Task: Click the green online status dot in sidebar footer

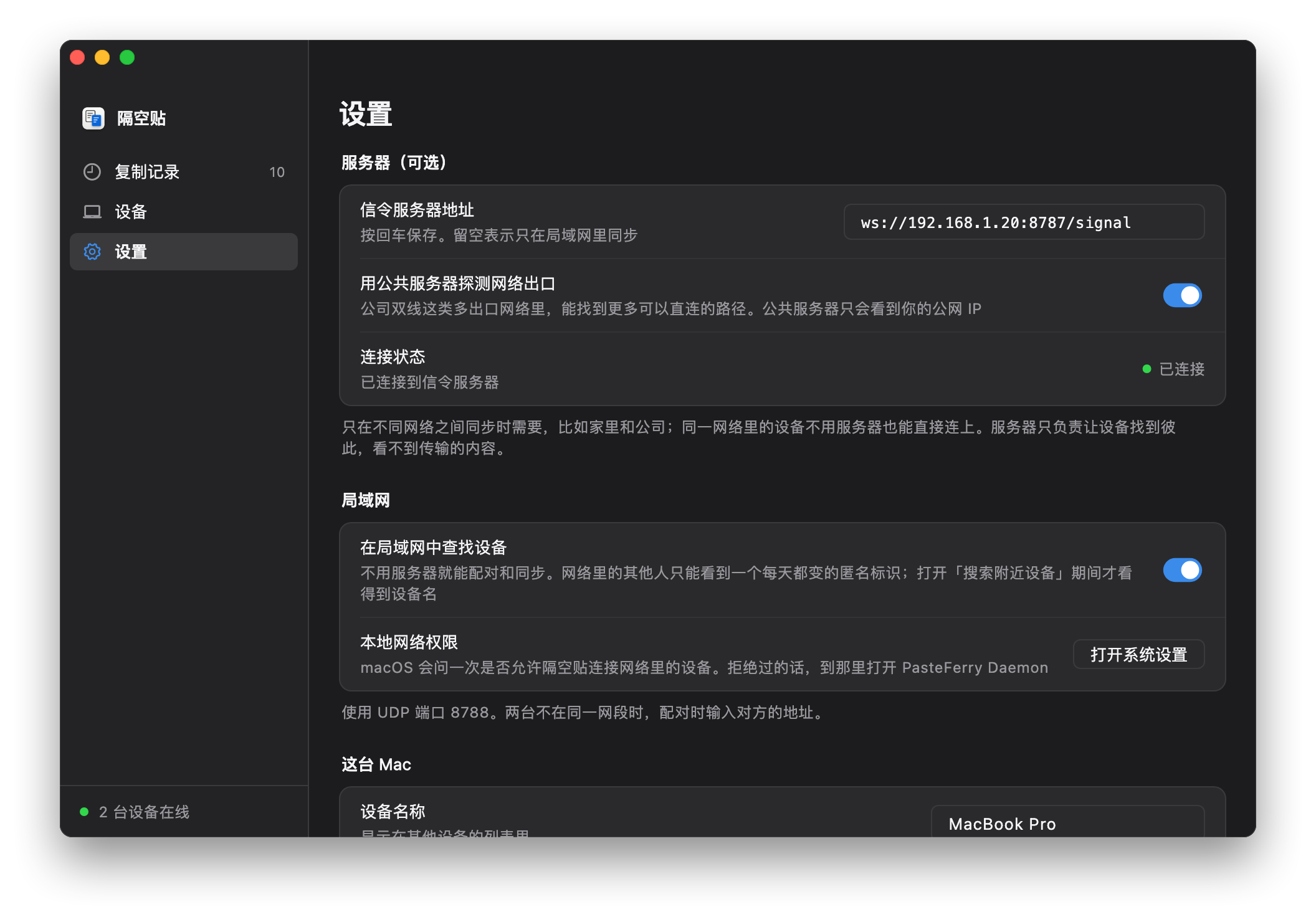Action: pyautogui.click(x=84, y=812)
